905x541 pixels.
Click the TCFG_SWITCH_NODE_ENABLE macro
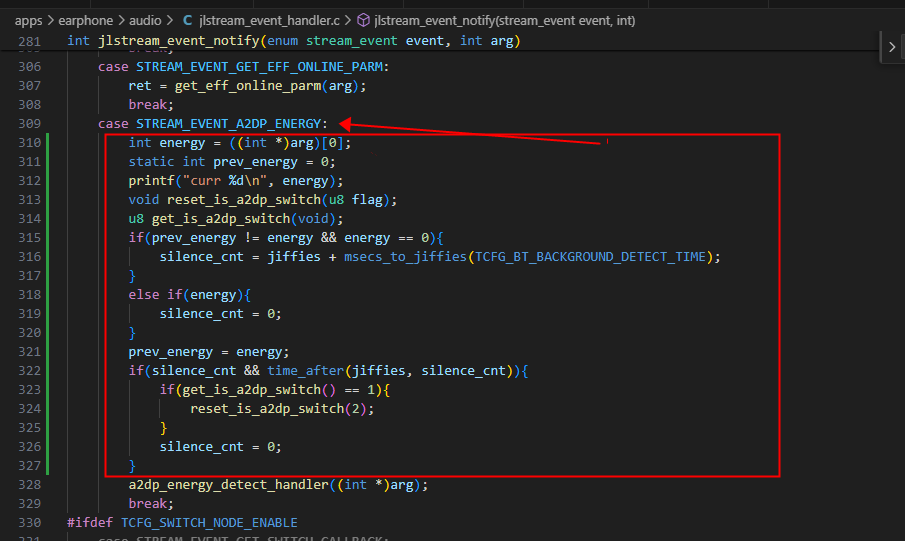click(x=209, y=523)
